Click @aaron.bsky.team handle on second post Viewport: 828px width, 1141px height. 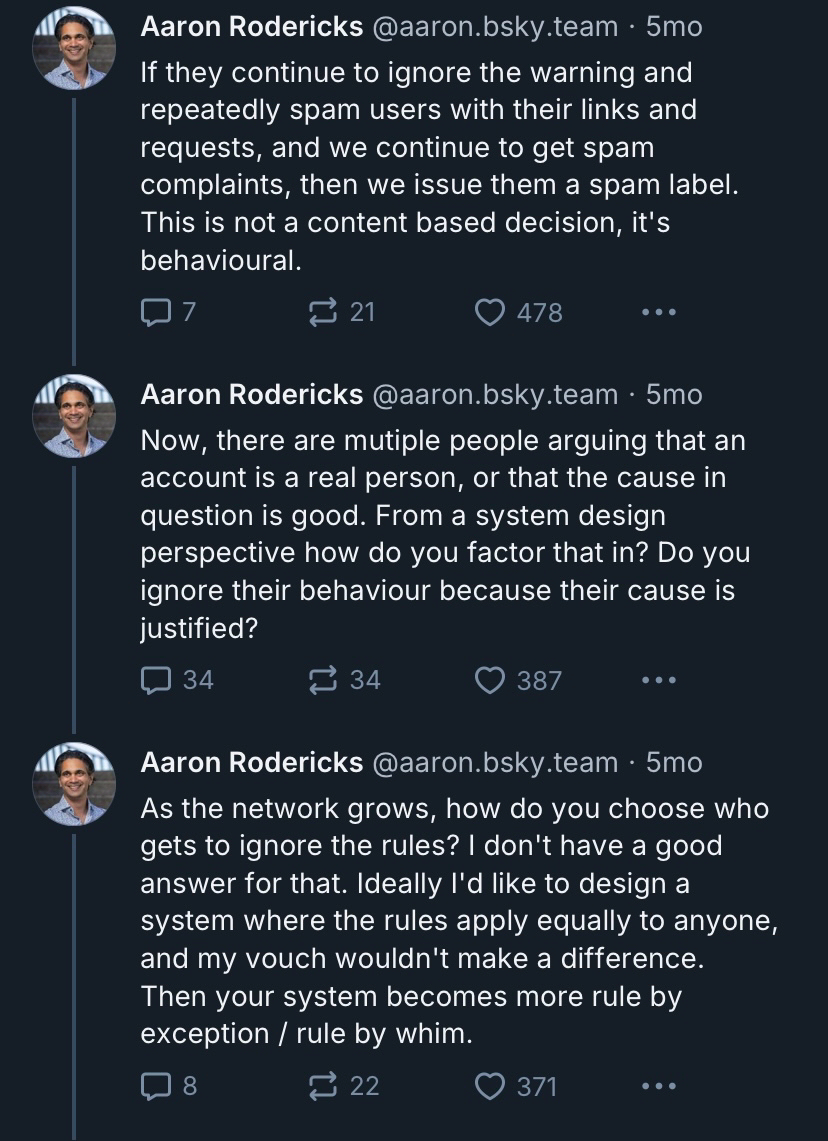495,395
